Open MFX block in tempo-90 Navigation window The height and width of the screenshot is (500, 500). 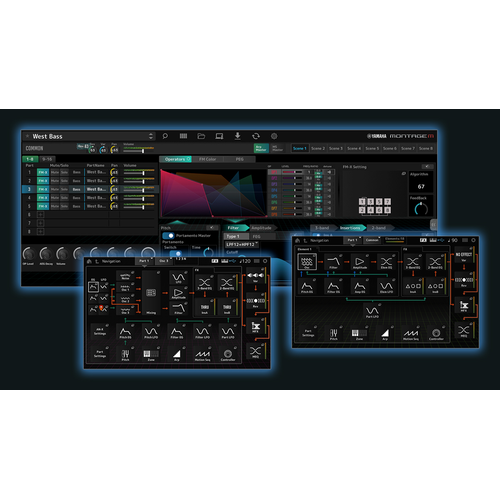pos(464,306)
